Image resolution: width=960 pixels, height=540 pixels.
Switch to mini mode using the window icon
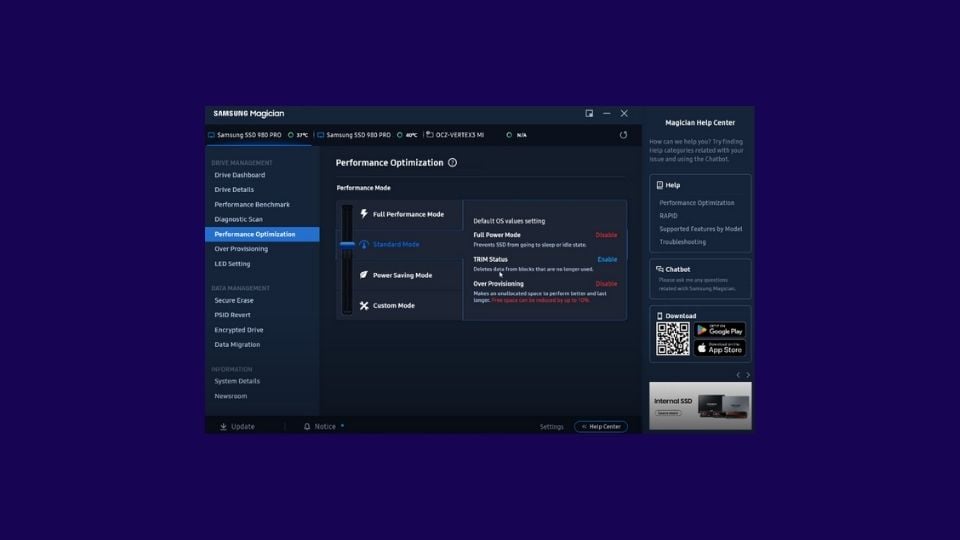pyautogui.click(x=589, y=113)
